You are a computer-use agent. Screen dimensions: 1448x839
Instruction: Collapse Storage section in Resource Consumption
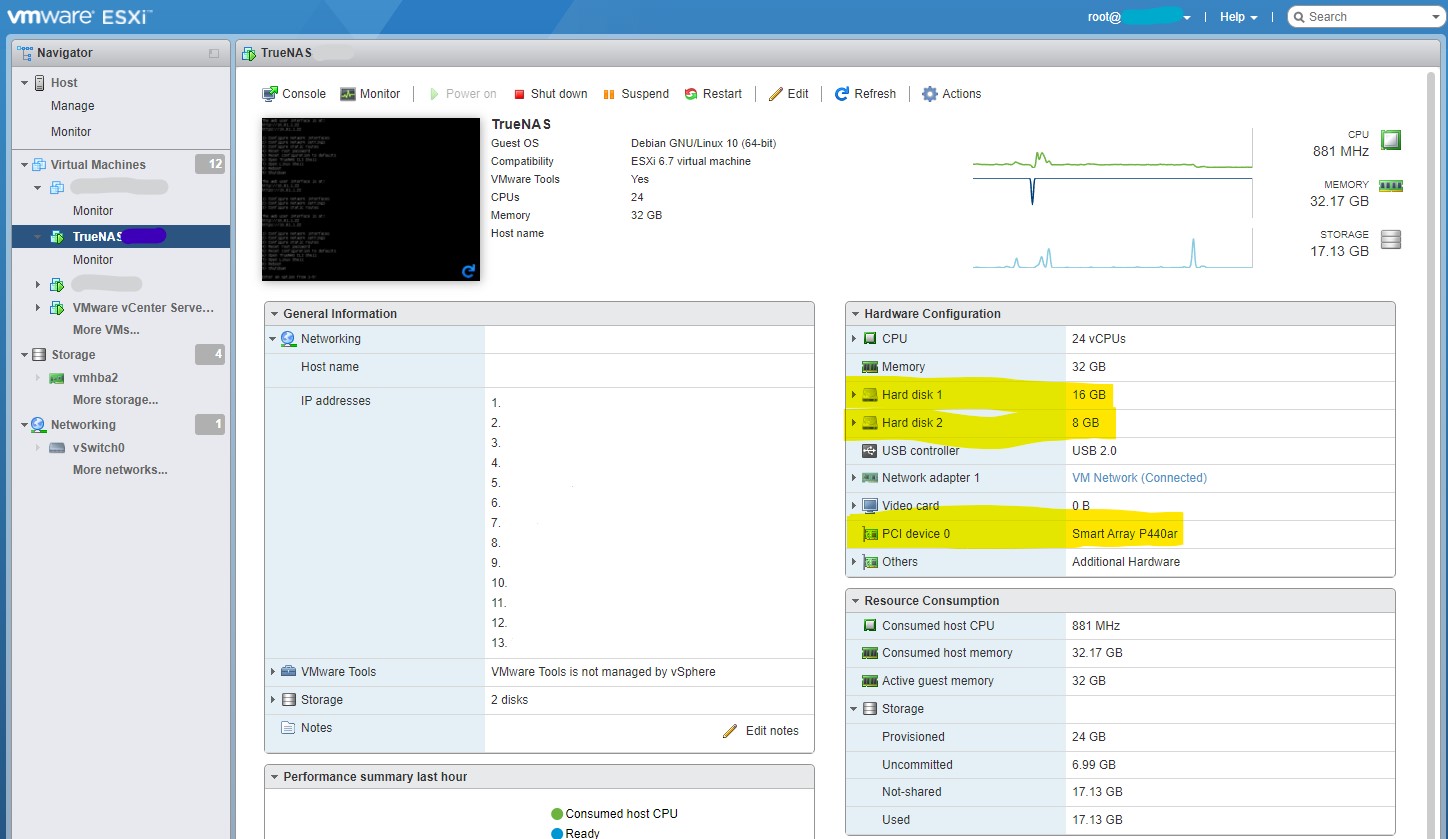coord(854,709)
